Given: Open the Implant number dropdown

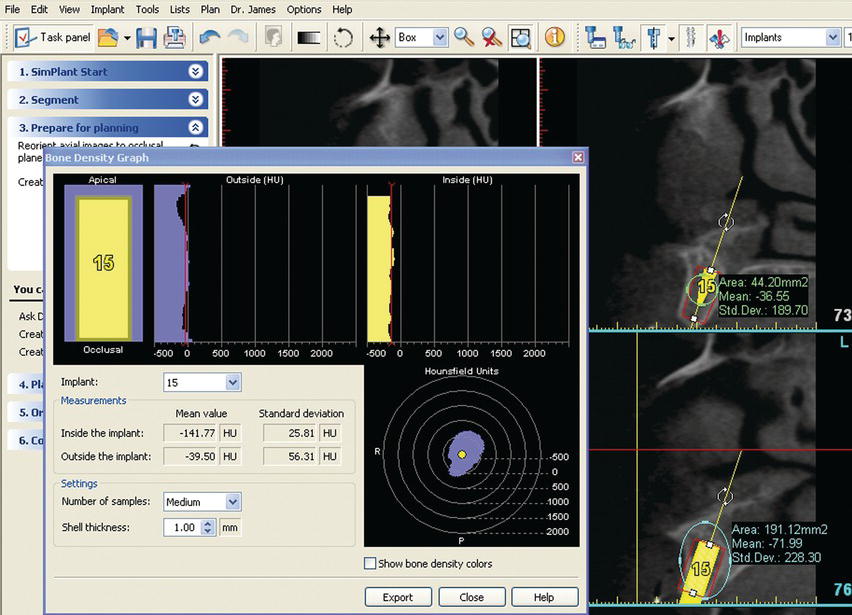Looking at the screenshot, I should [233, 383].
